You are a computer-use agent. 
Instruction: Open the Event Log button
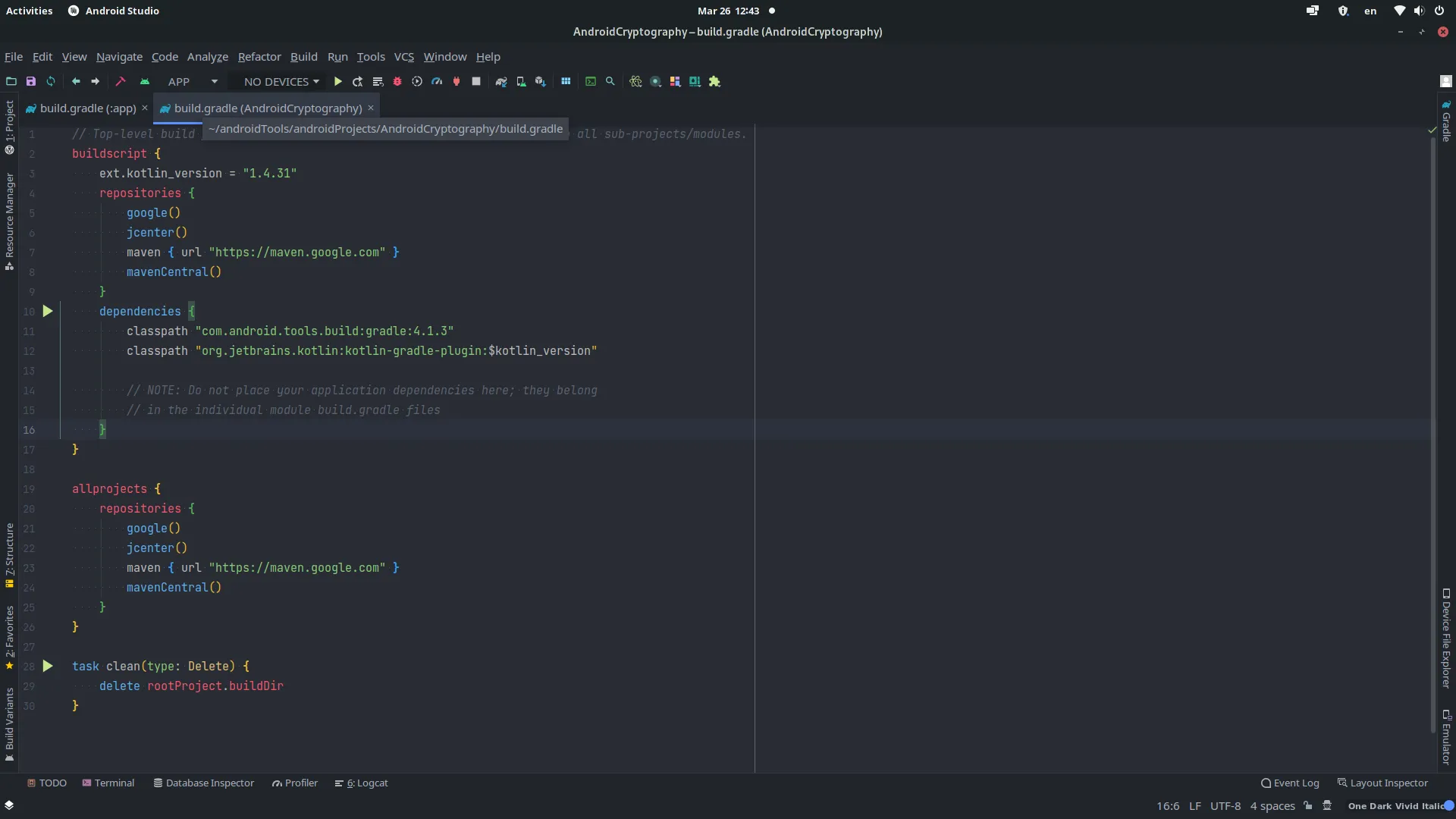[1290, 783]
